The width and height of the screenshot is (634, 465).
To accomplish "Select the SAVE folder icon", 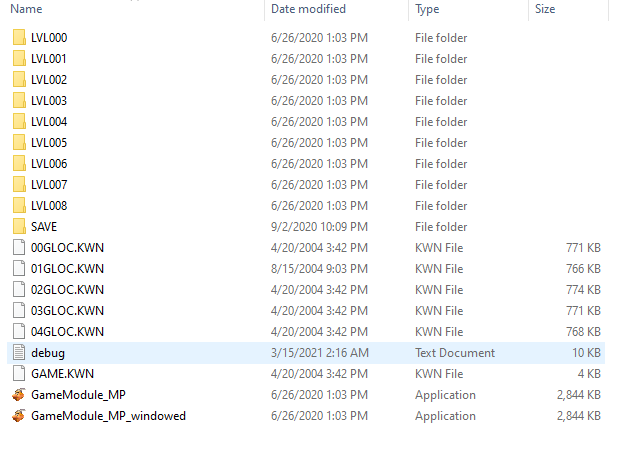I will click(19, 227).
